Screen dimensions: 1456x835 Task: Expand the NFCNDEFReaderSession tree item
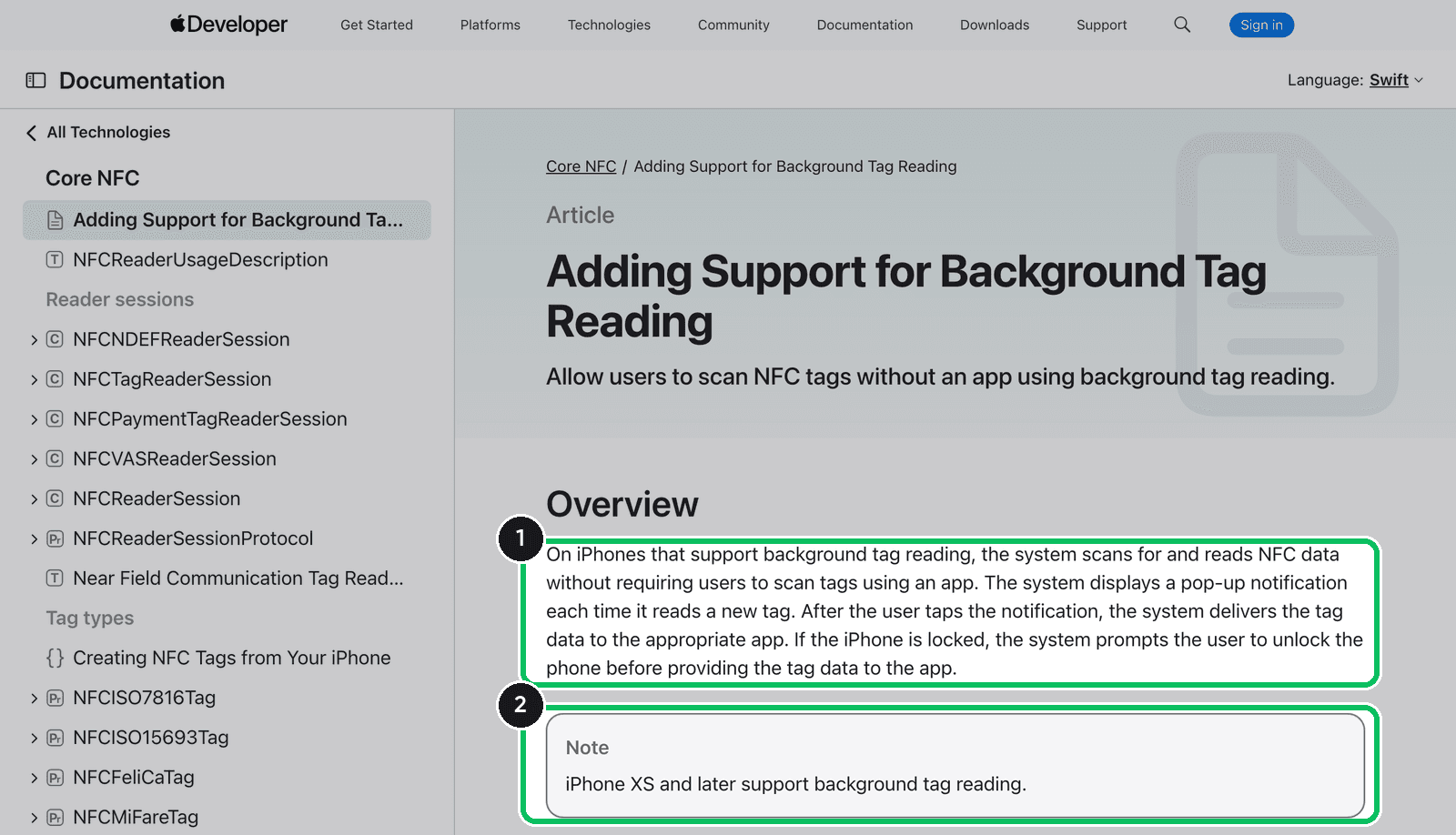pos(34,340)
